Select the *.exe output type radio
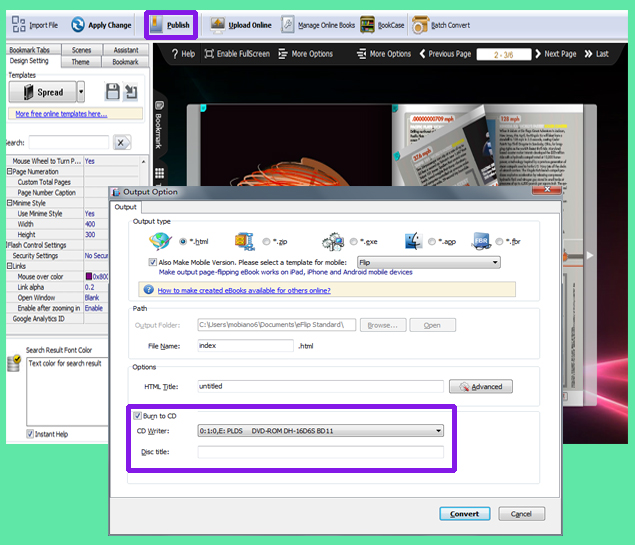 coord(354,241)
